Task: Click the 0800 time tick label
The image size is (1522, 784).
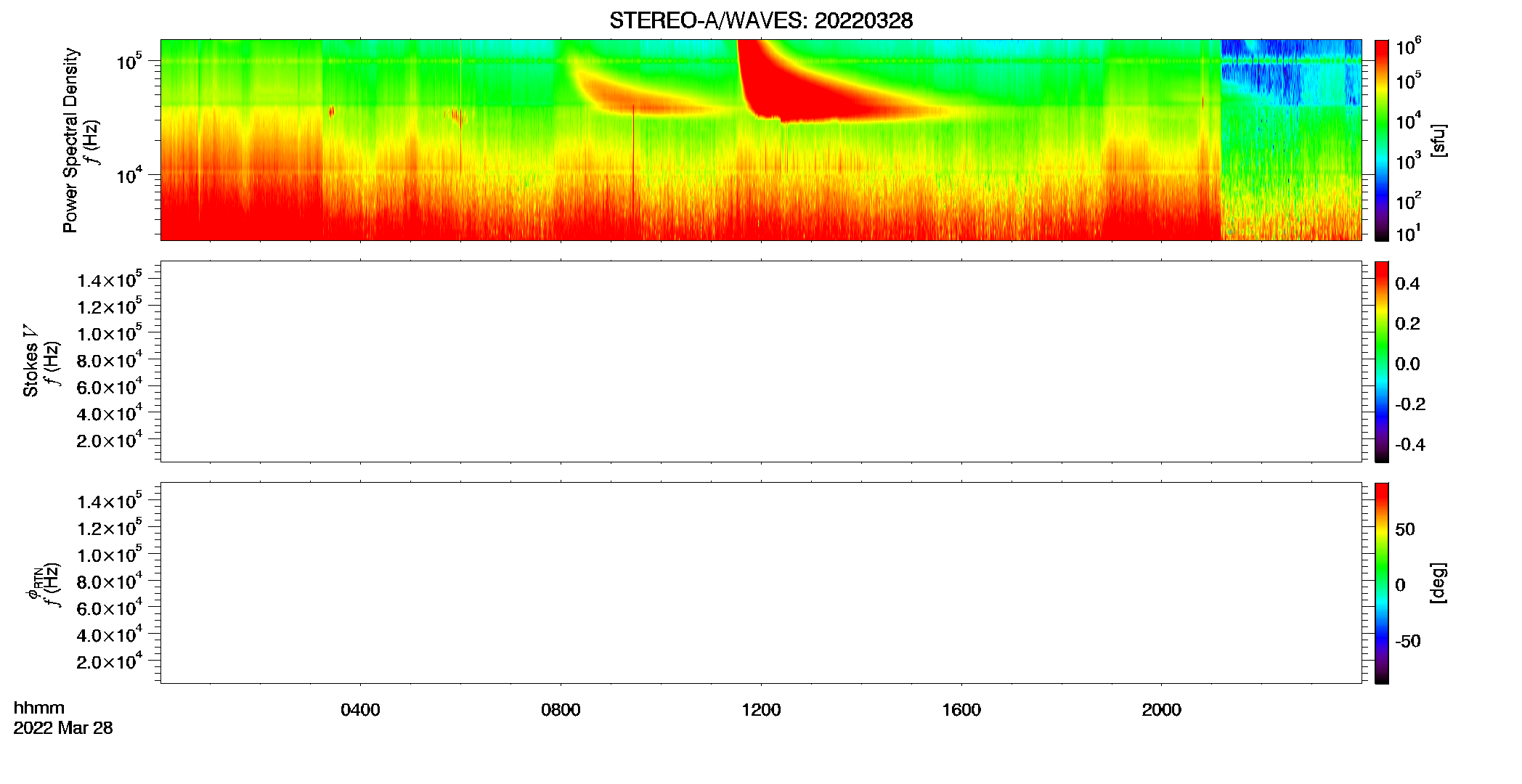Action: click(561, 710)
